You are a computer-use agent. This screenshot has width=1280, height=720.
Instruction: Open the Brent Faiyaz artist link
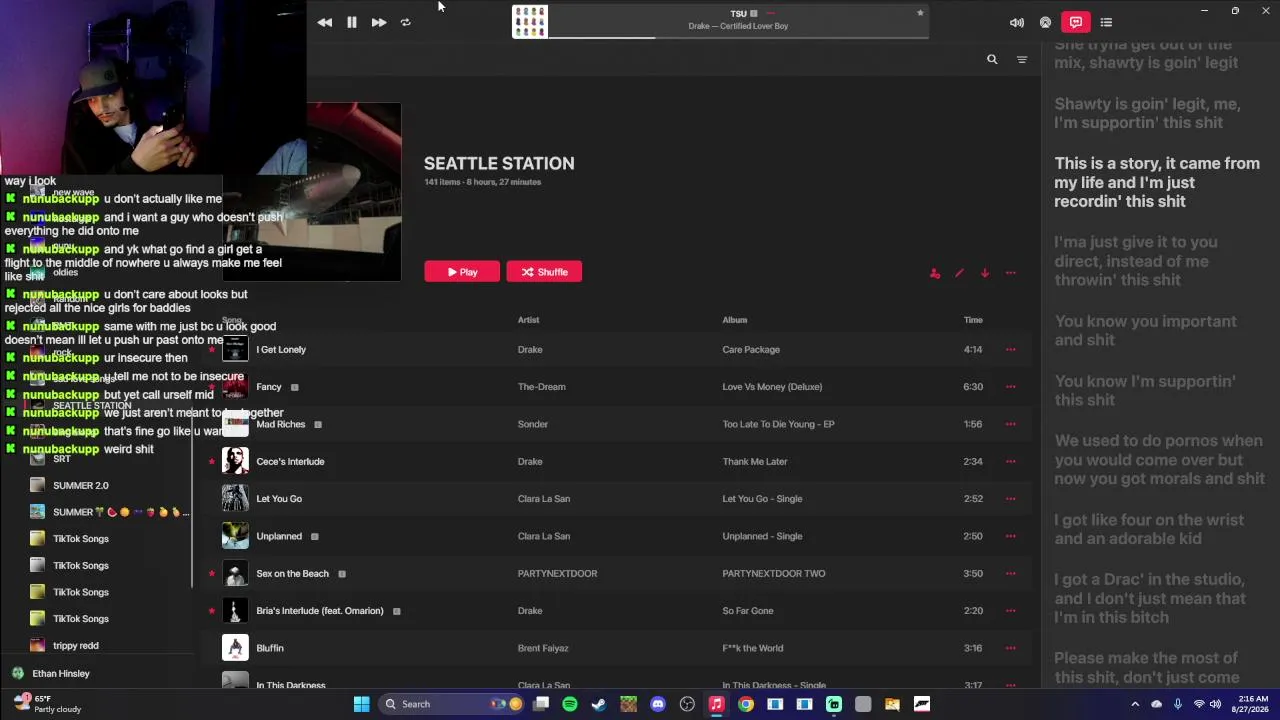[x=543, y=648]
